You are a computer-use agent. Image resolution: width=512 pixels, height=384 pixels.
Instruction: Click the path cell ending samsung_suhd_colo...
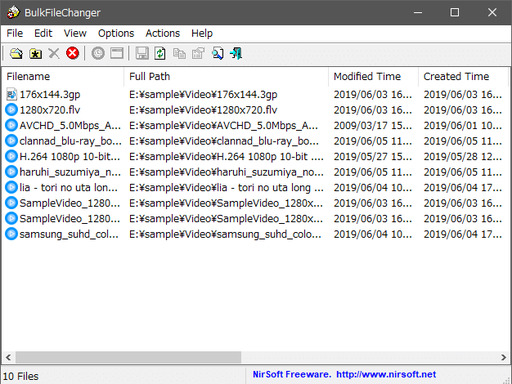click(225, 234)
